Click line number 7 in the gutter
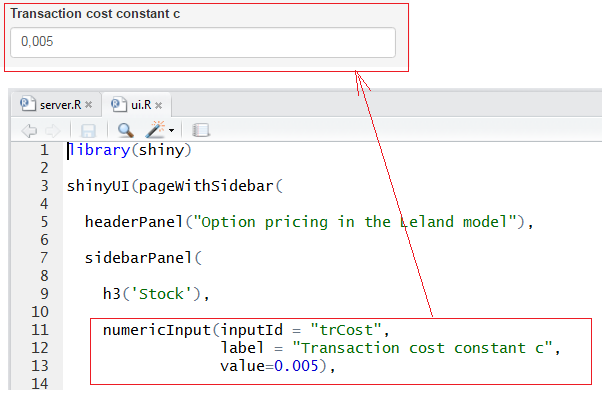Screen dimensions: 606x397 coord(44,258)
